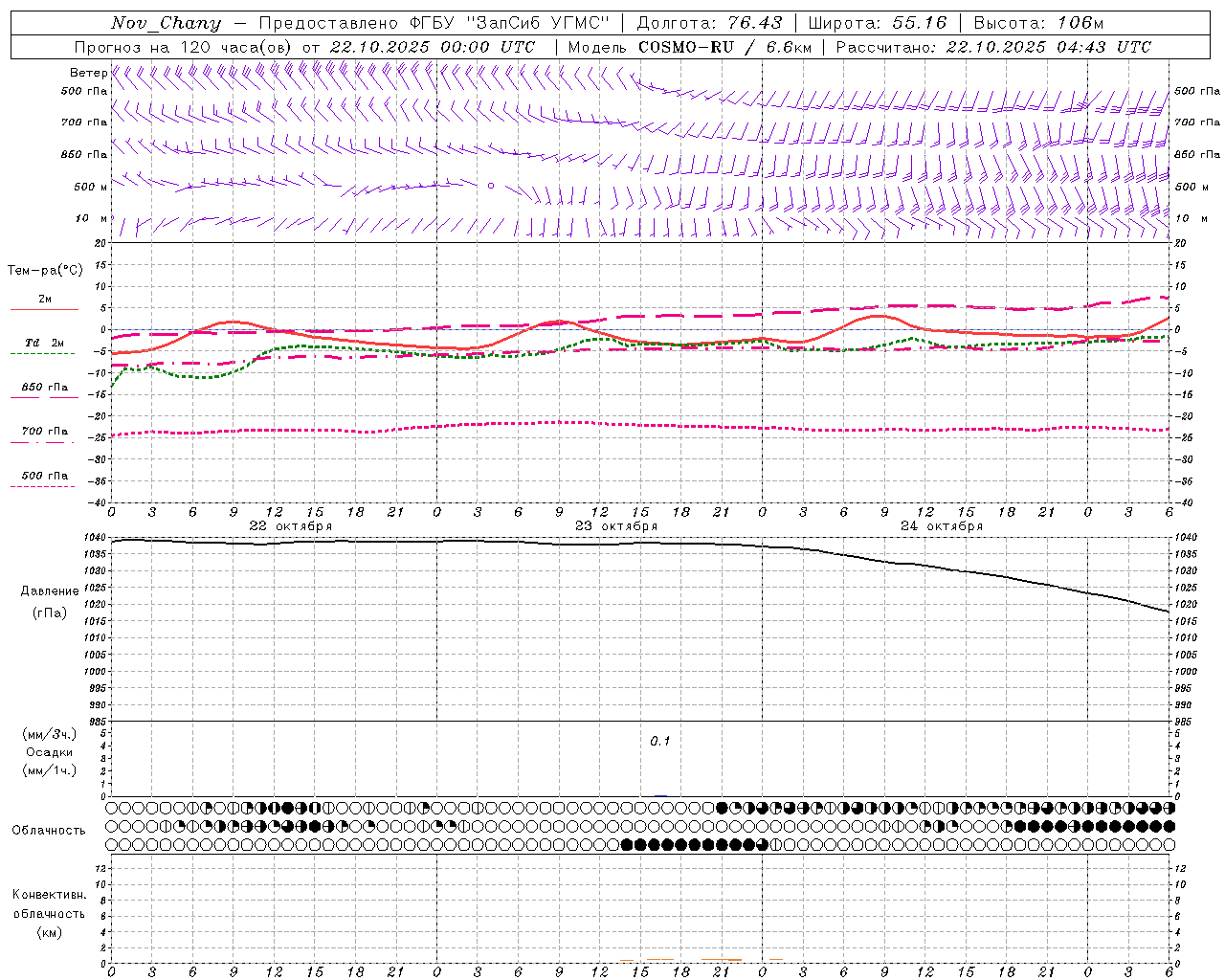Click the 24 октября date label
Viewport: 1225px width, 980px height.
[942, 526]
